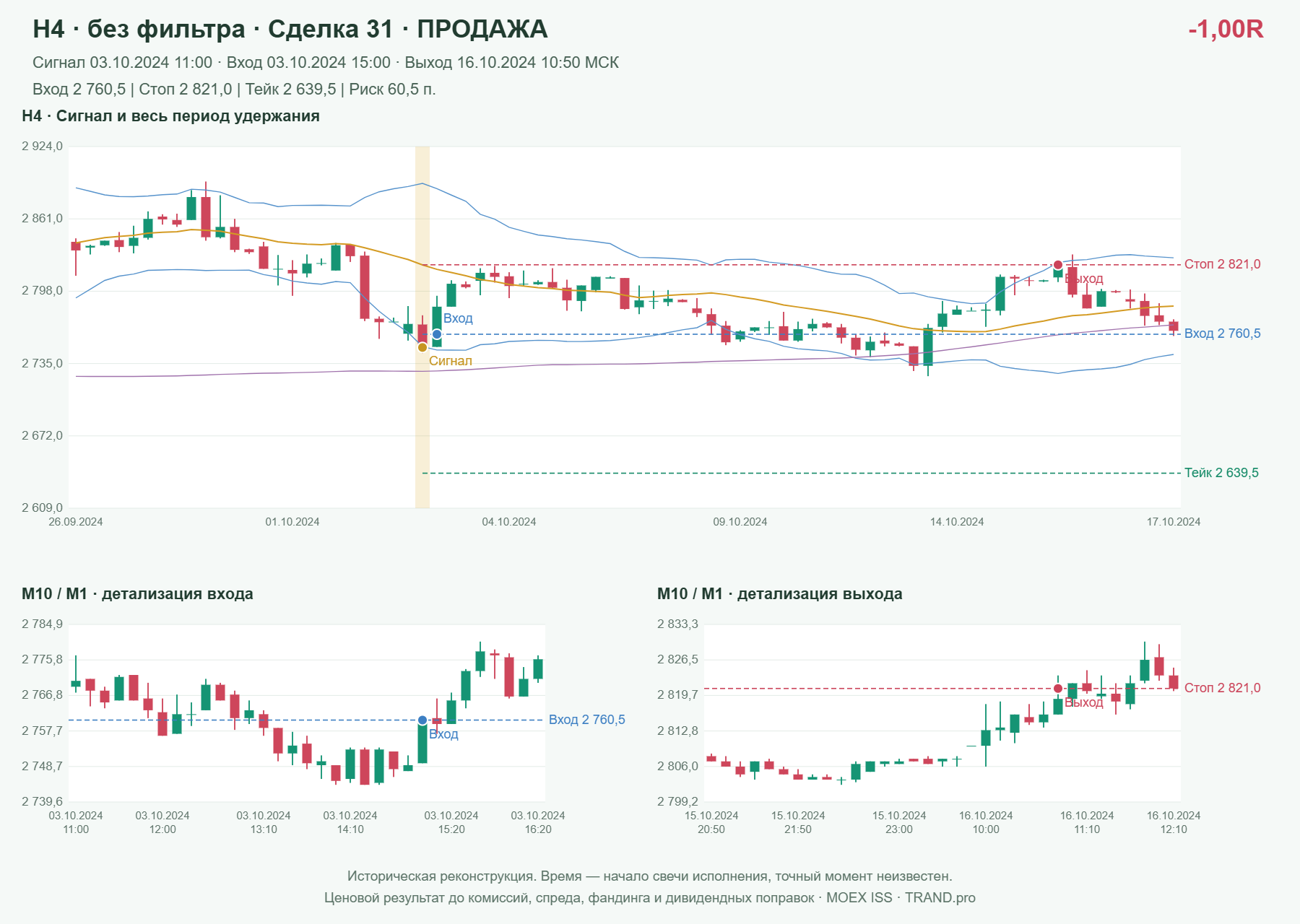Click the price label '2 924,0' on H4 axis

(43, 147)
